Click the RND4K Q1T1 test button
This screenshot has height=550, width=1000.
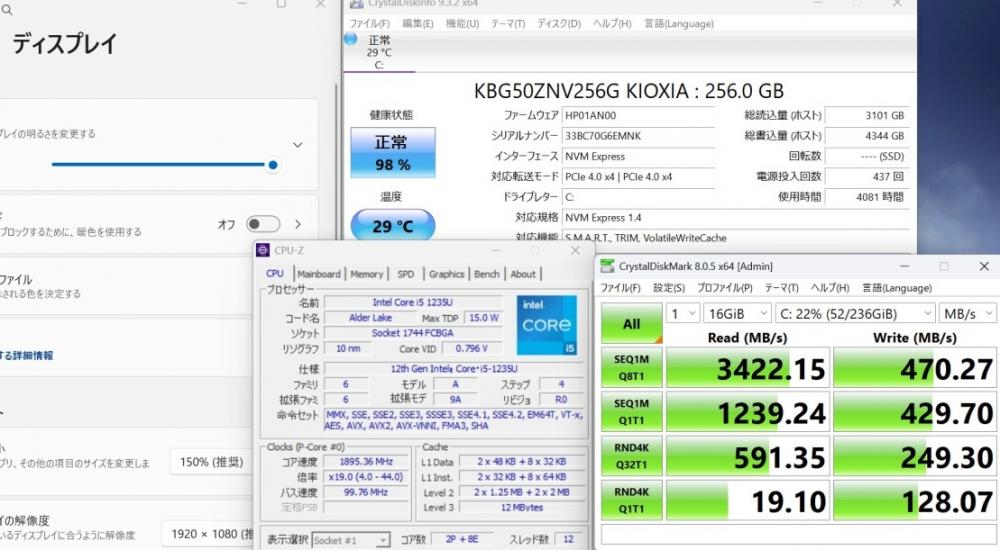click(631, 500)
